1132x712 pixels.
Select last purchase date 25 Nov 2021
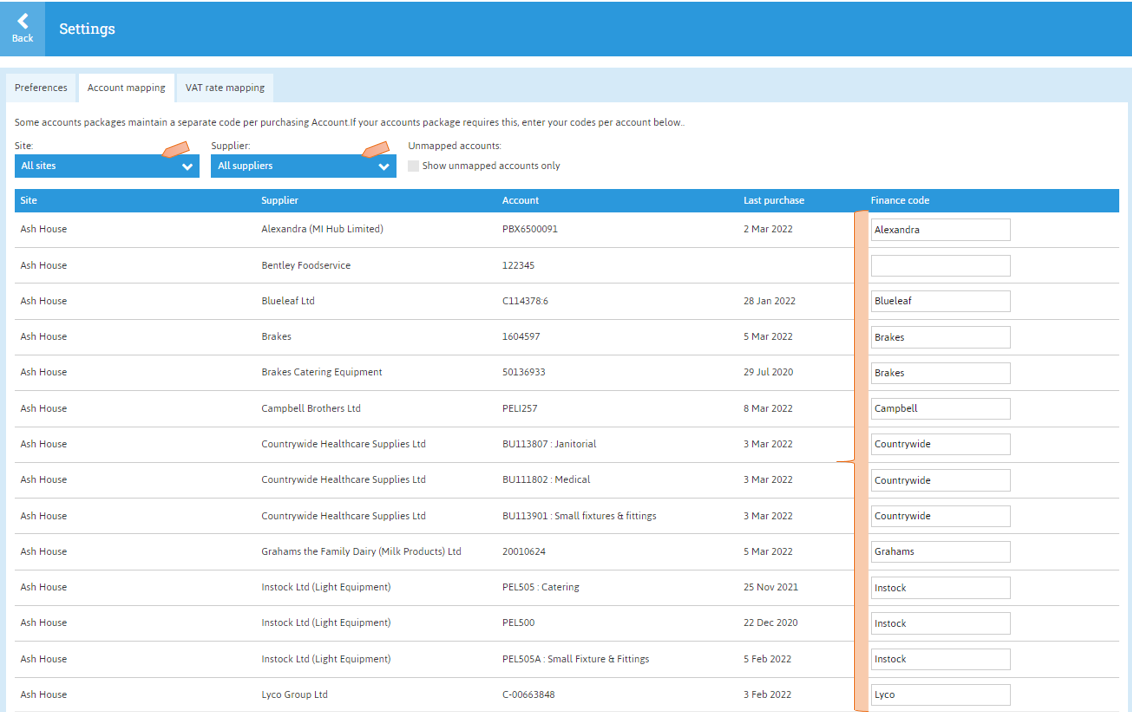point(771,586)
